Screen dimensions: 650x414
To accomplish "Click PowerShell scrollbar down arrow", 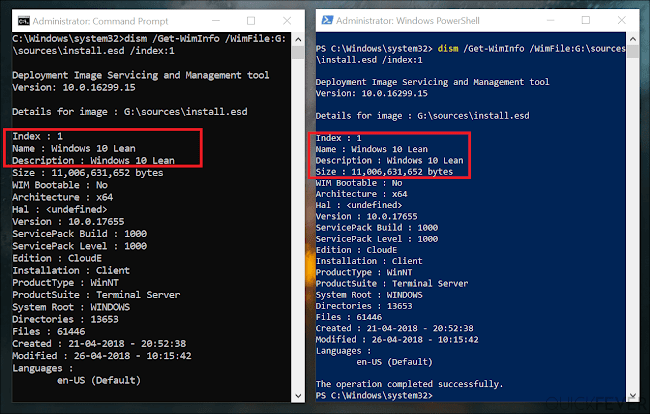I will click(633, 396).
